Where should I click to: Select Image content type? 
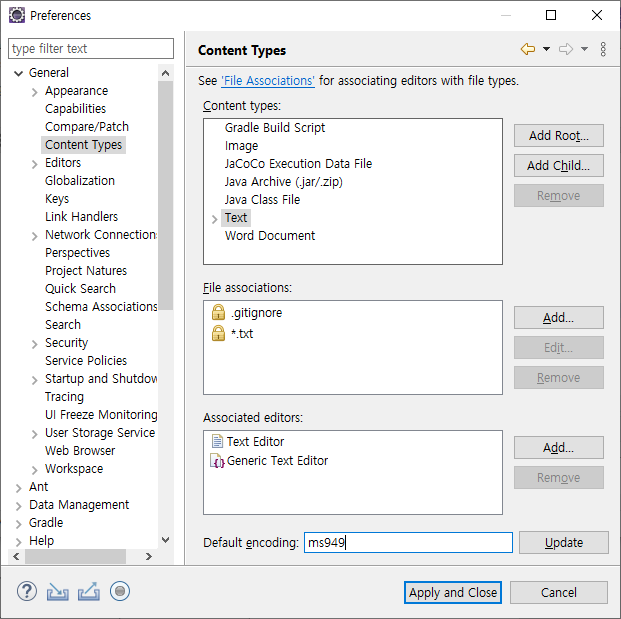pyautogui.click(x=241, y=146)
